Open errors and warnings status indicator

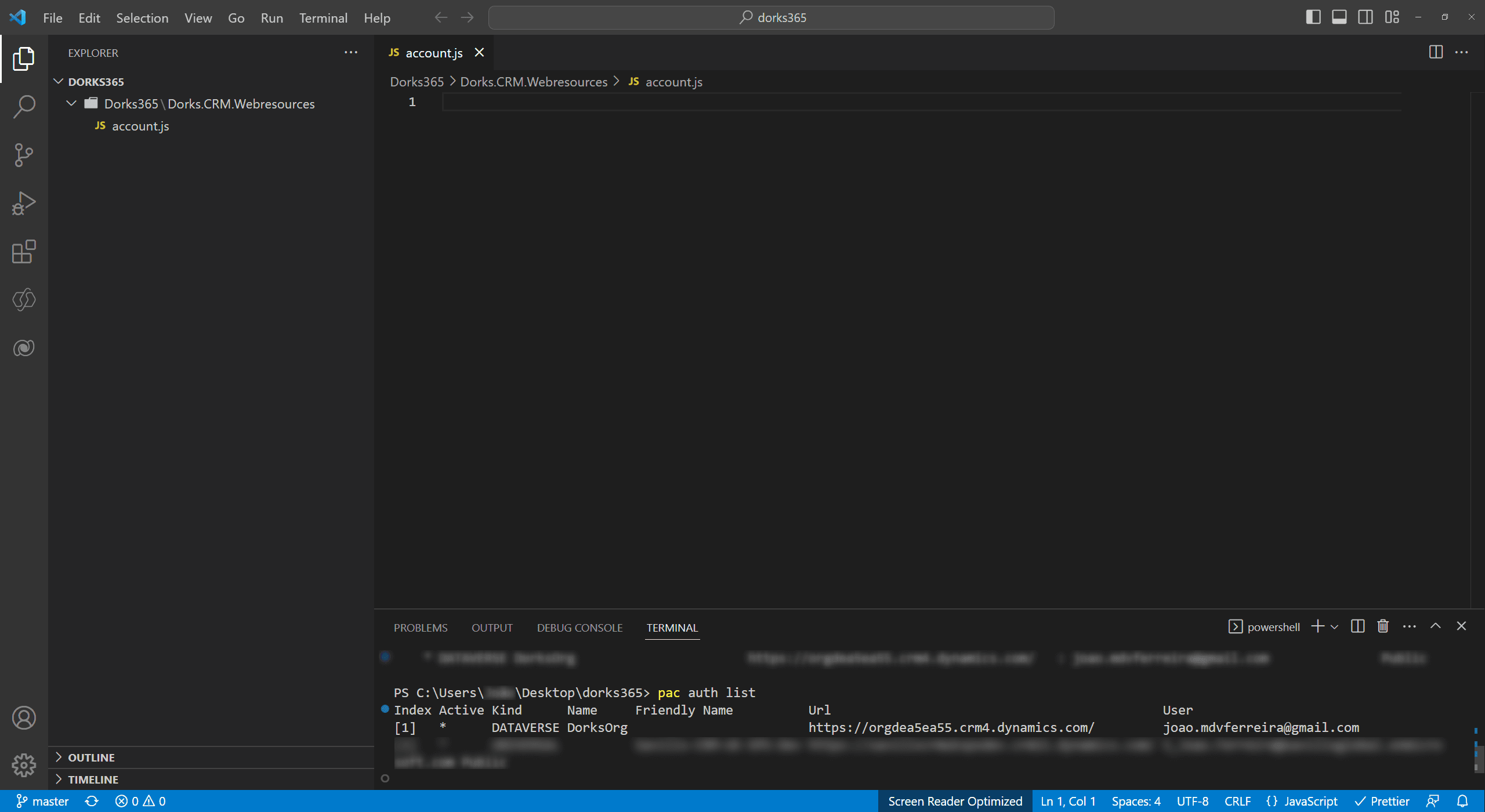click(140, 801)
